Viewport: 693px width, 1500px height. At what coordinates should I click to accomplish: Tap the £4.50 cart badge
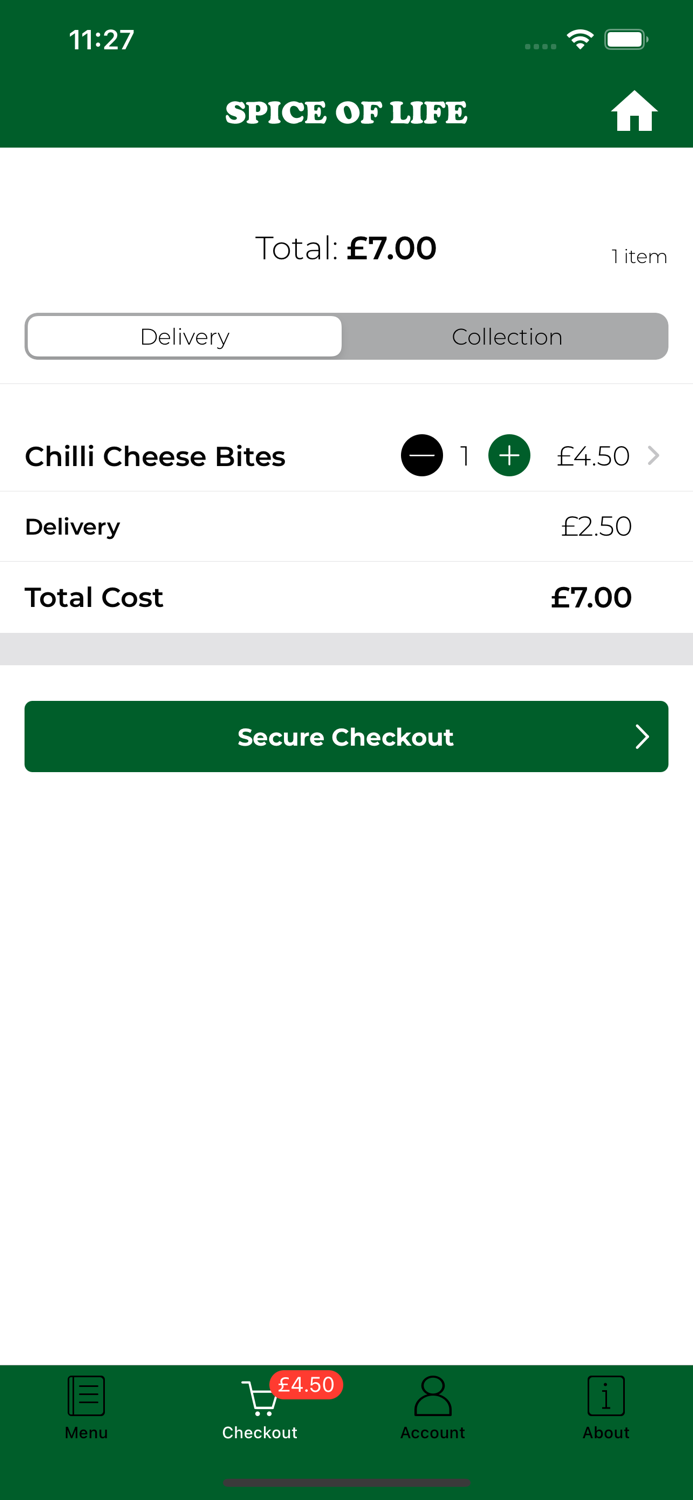click(306, 1385)
